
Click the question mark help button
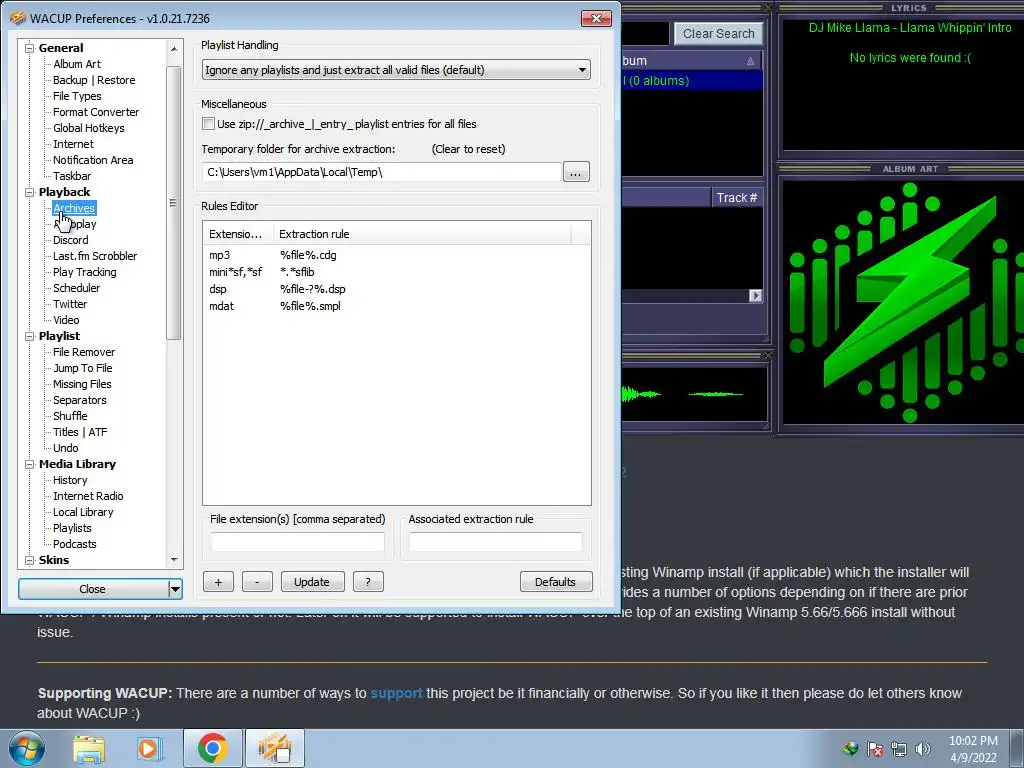click(368, 582)
